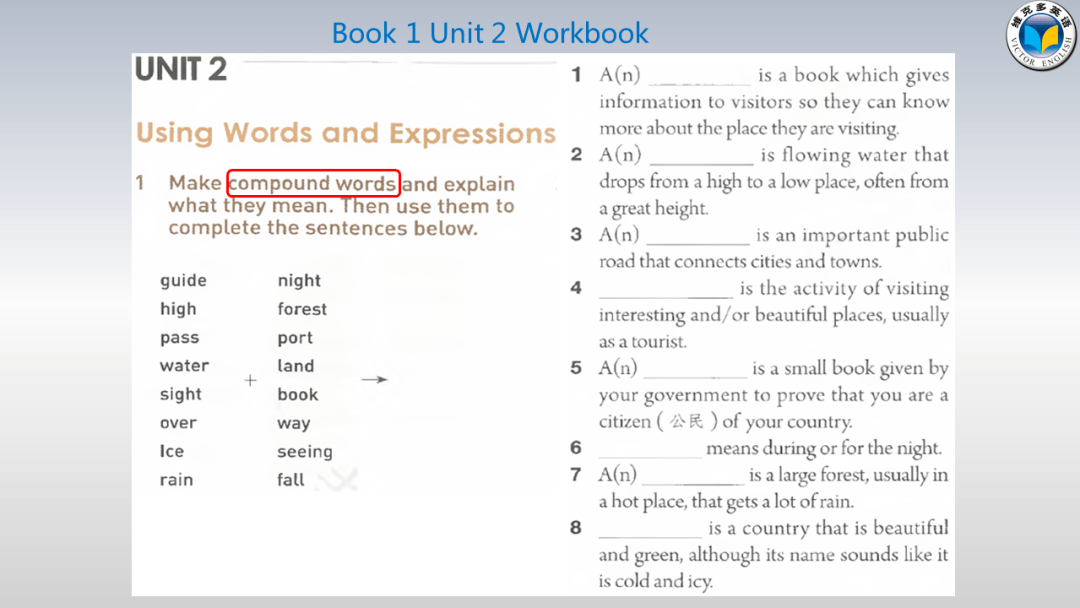Select the word 'guide' in the left column

pyautogui.click(x=183, y=281)
